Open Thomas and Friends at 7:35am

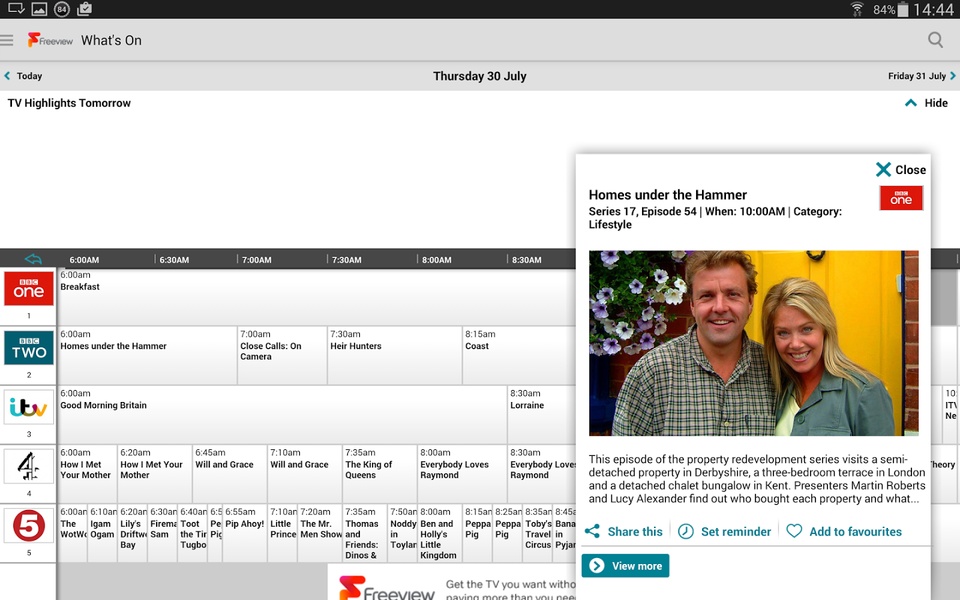[x=365, y=533]
